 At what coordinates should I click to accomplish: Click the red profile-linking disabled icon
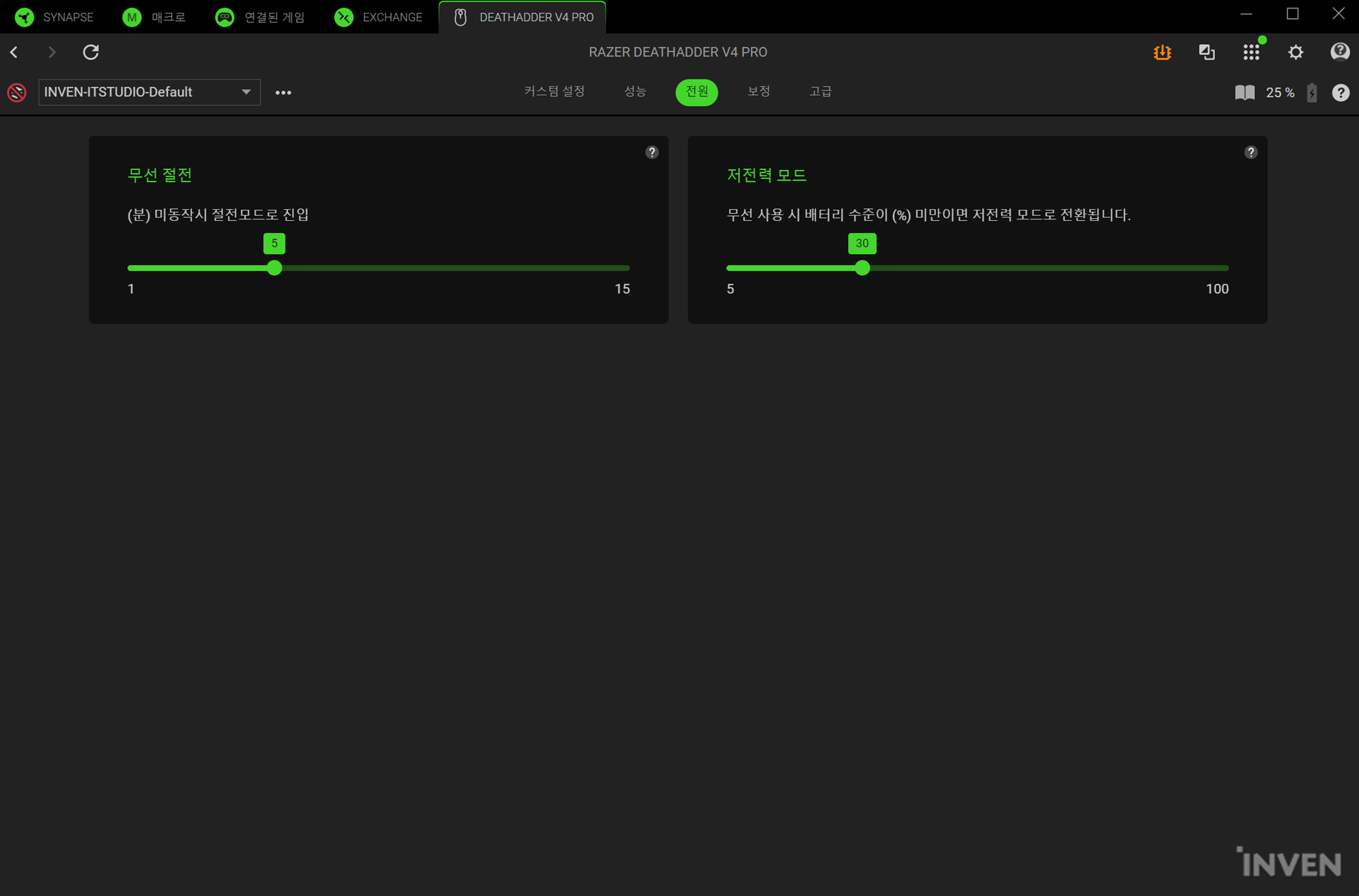coord(17,92)
